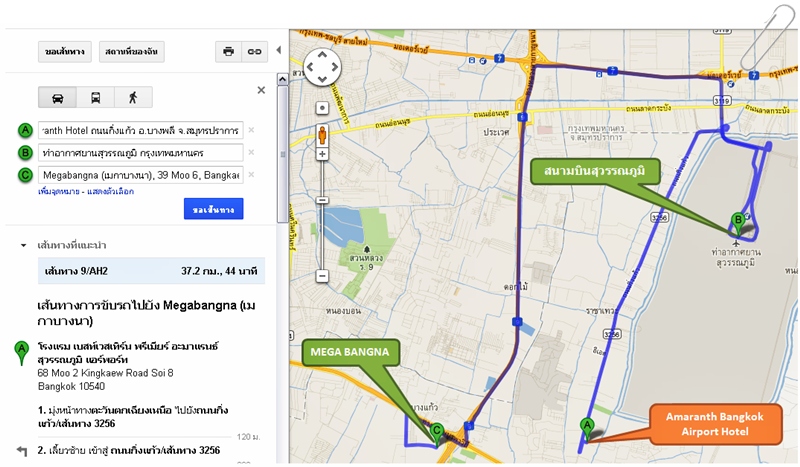Click the สถานที่ของฉัน button

[x=132, y=52]
